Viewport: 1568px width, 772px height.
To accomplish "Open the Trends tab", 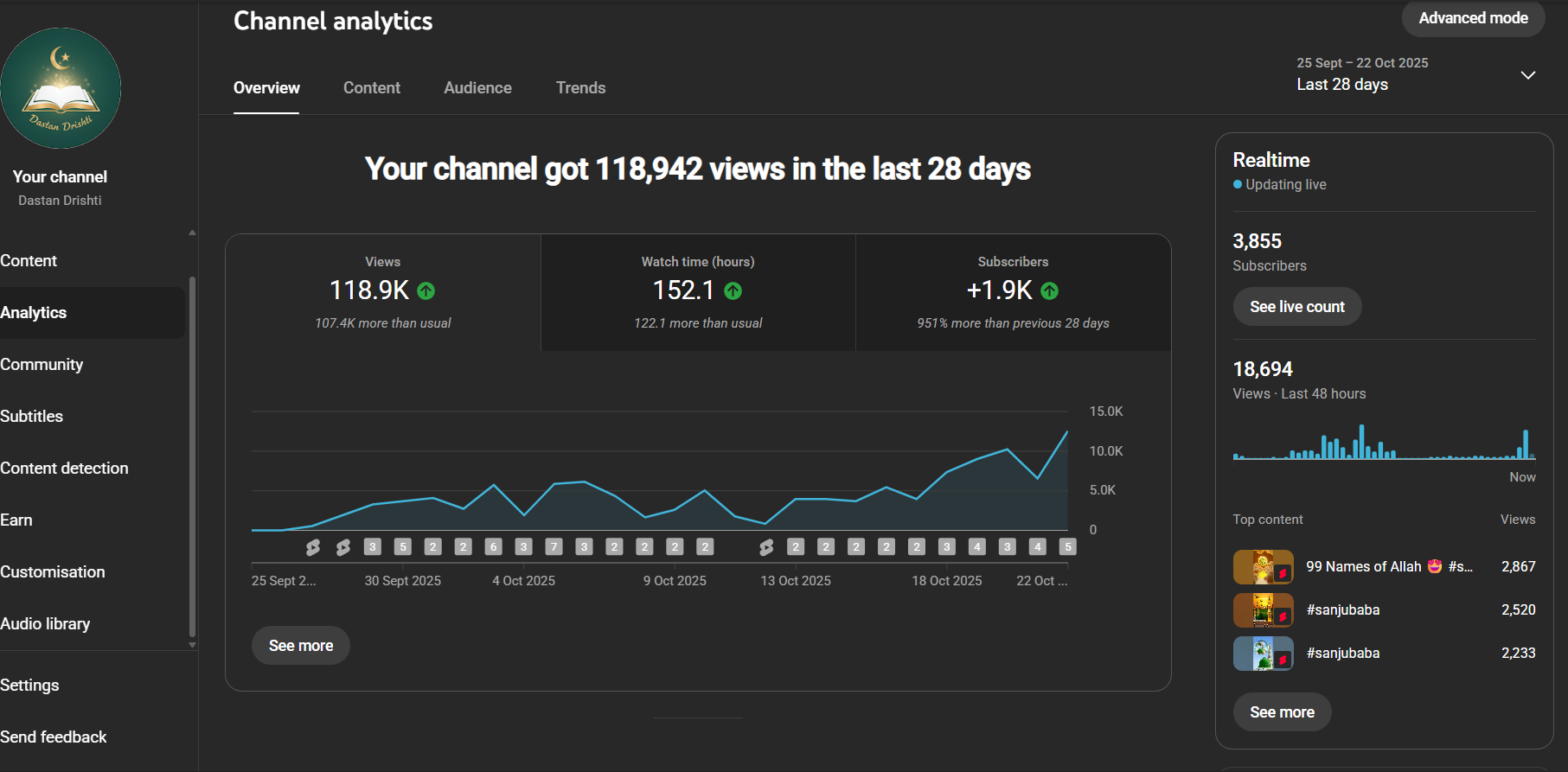I will 580,88.
